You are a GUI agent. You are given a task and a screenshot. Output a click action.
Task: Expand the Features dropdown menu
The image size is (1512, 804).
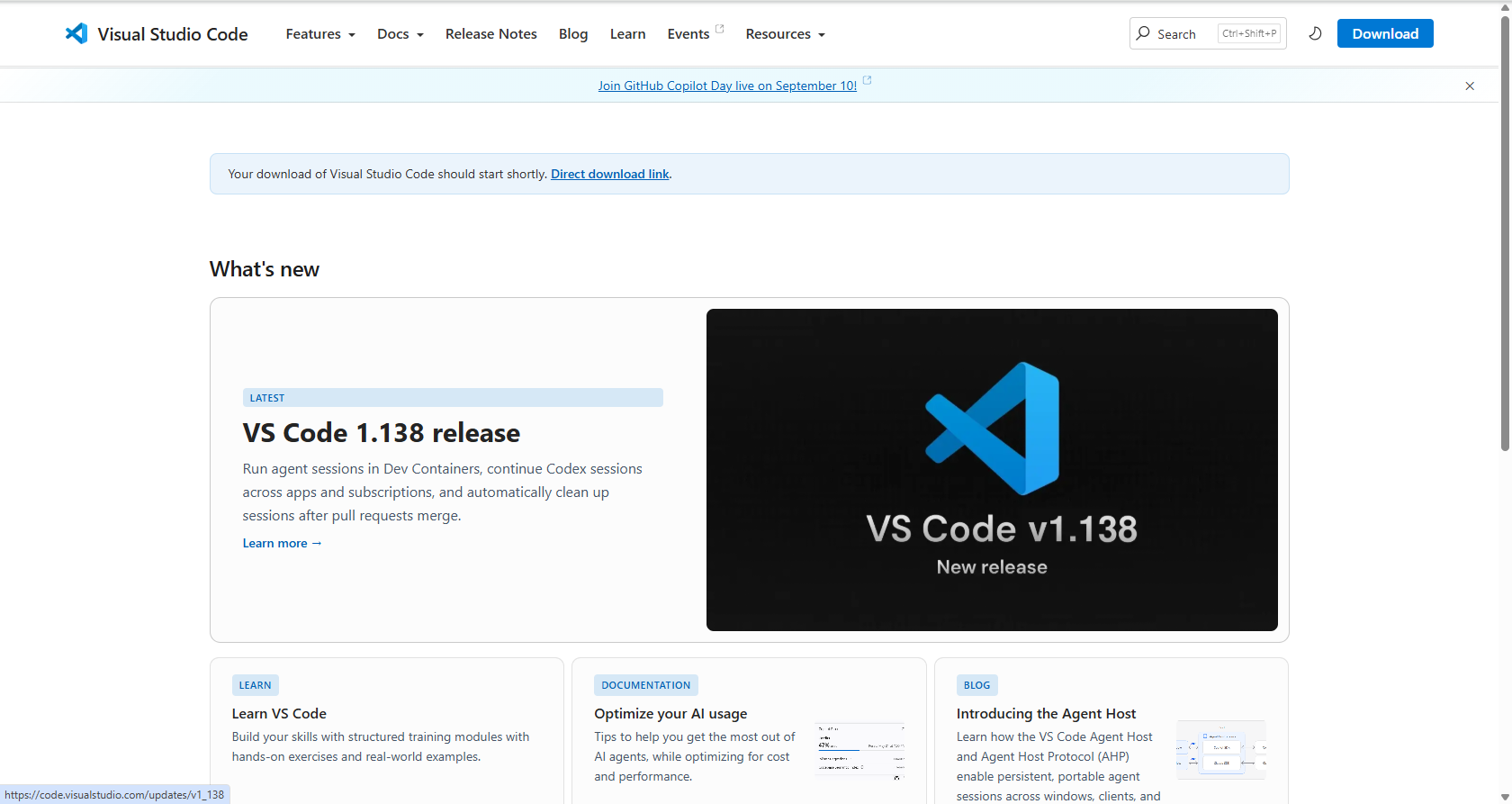(320, 33)
